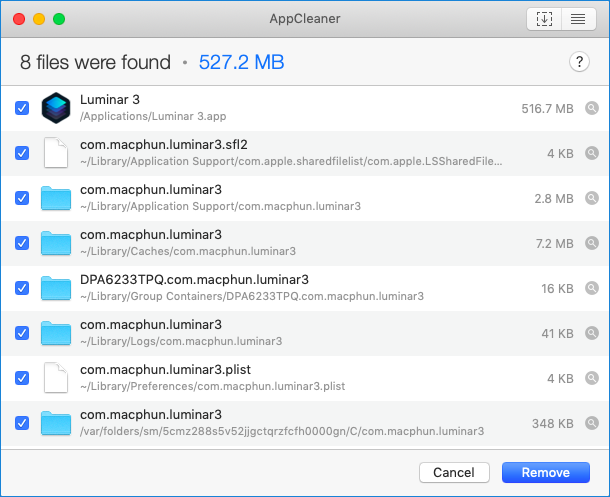Click the /var/folders folder icon
Screen dimensions: 610x497
coord(56,423)
